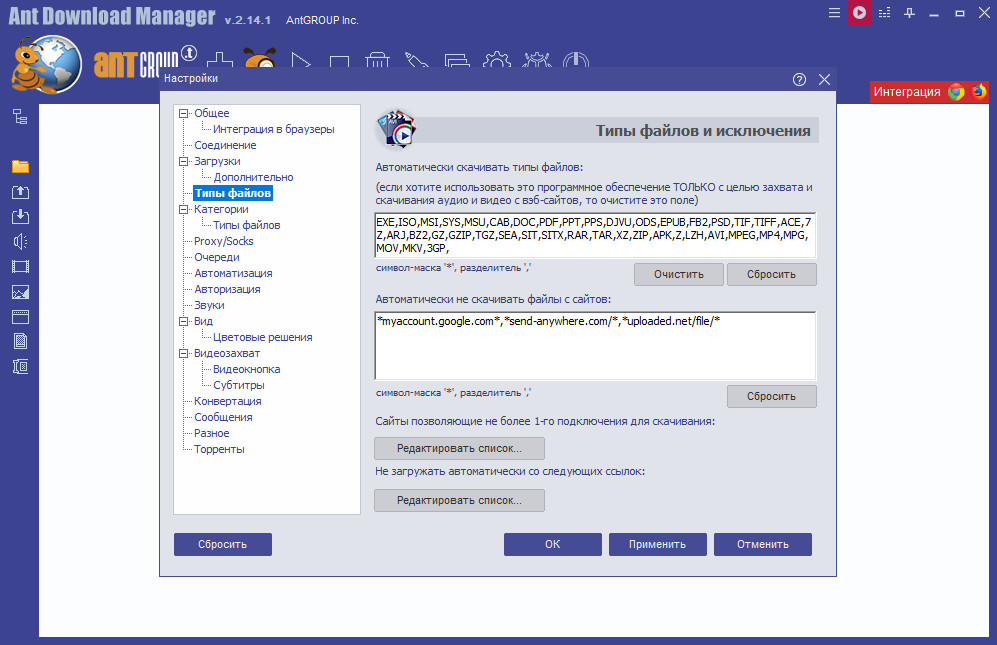Screen dimensions: 997x645
Task: Select Цветовые решения in the tree
Action: 263,337
